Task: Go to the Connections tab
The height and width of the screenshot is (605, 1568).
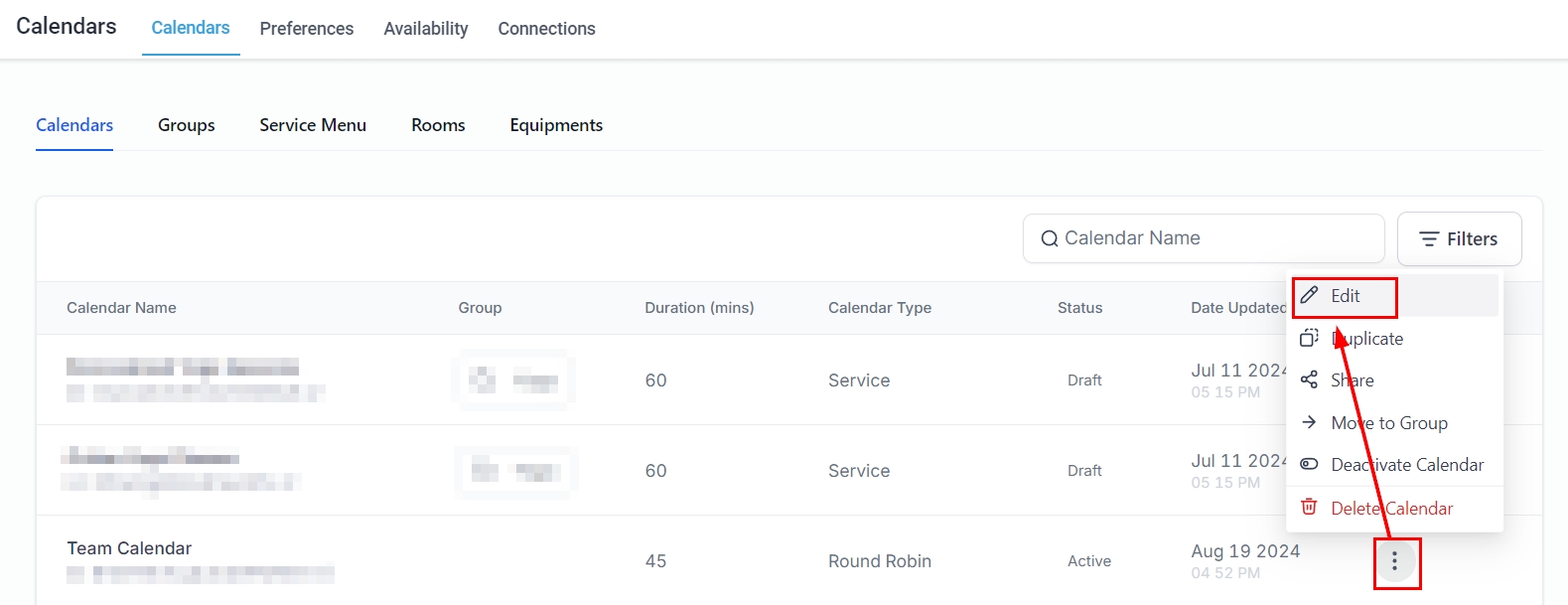Action: click(546, 29)
